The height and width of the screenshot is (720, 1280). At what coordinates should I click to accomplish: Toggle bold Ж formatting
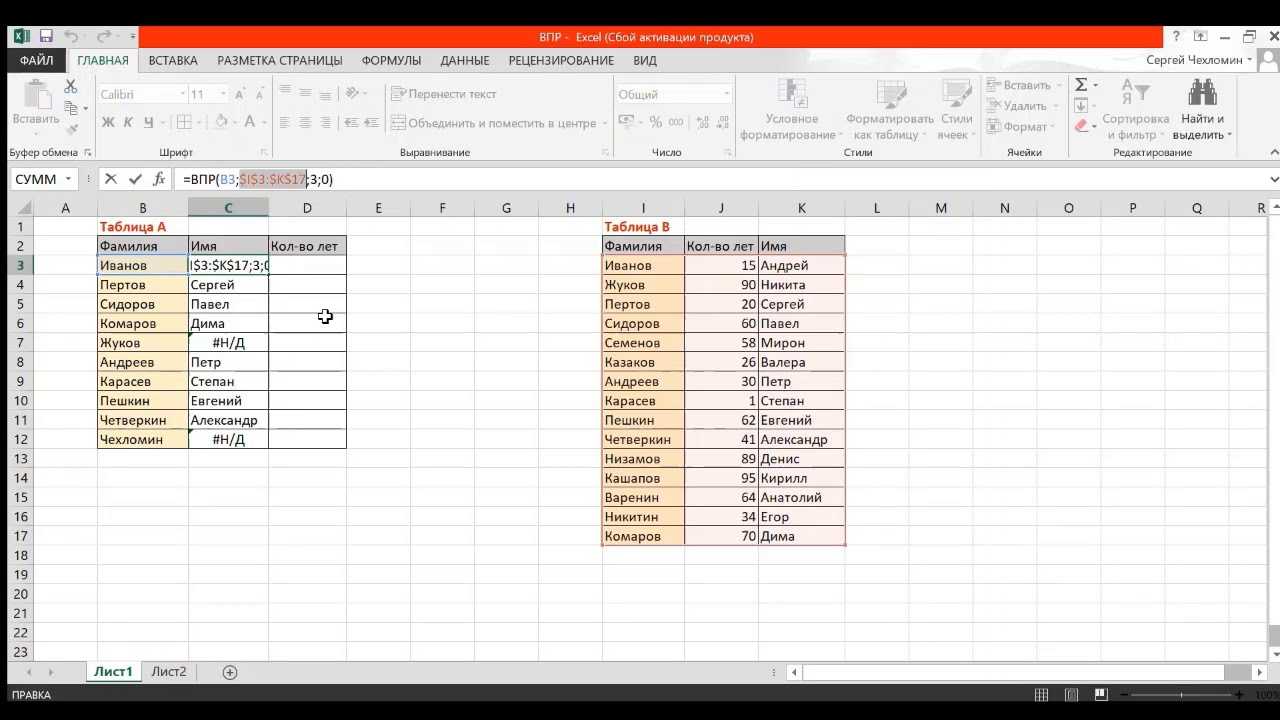point(108,123)
